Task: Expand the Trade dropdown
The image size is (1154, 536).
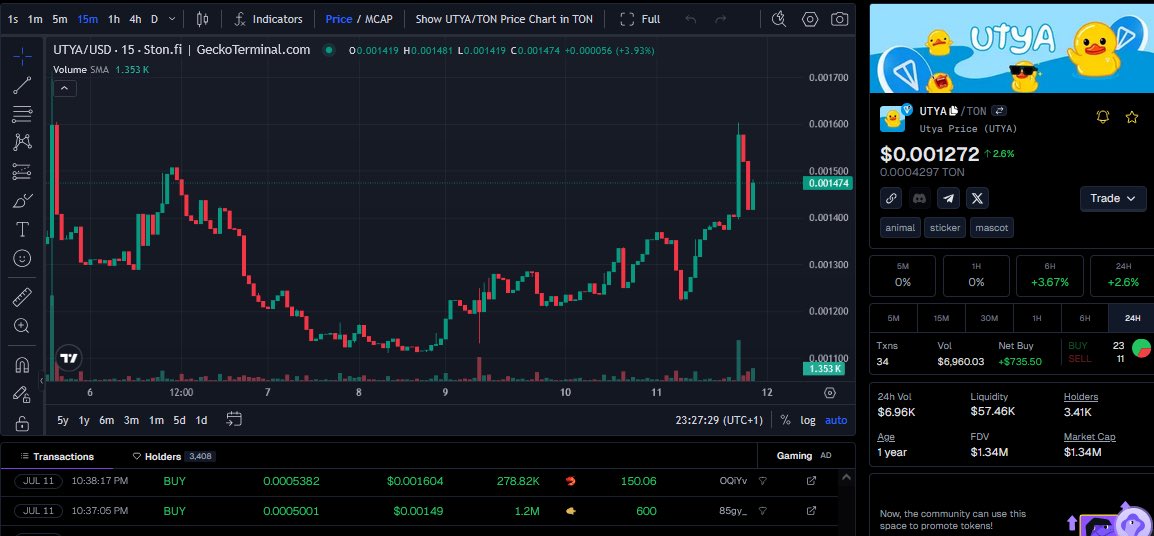Action: 1113,198
